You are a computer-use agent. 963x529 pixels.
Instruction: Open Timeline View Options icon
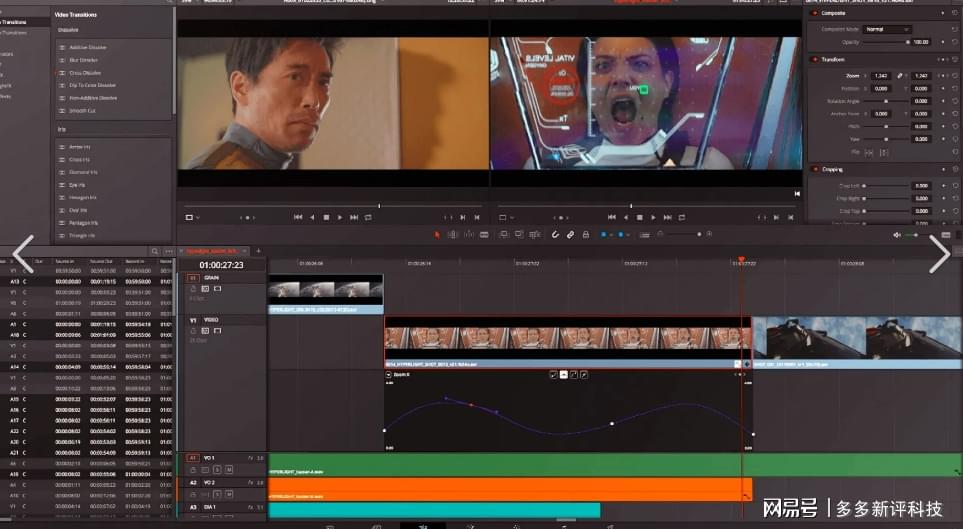[x=644, y=235]
